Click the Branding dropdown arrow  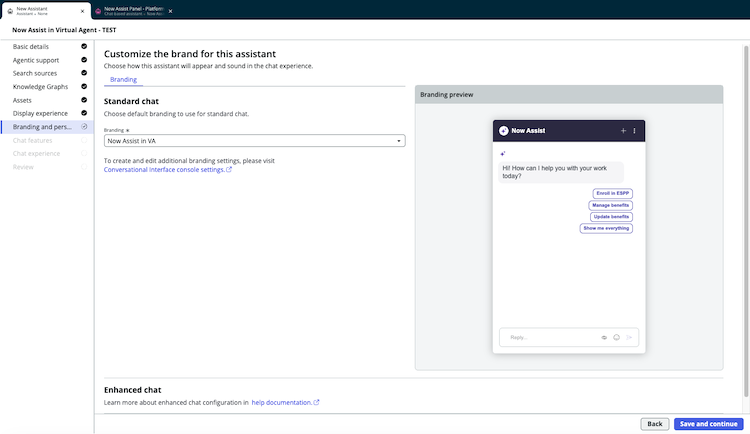(x=399, y=141)
